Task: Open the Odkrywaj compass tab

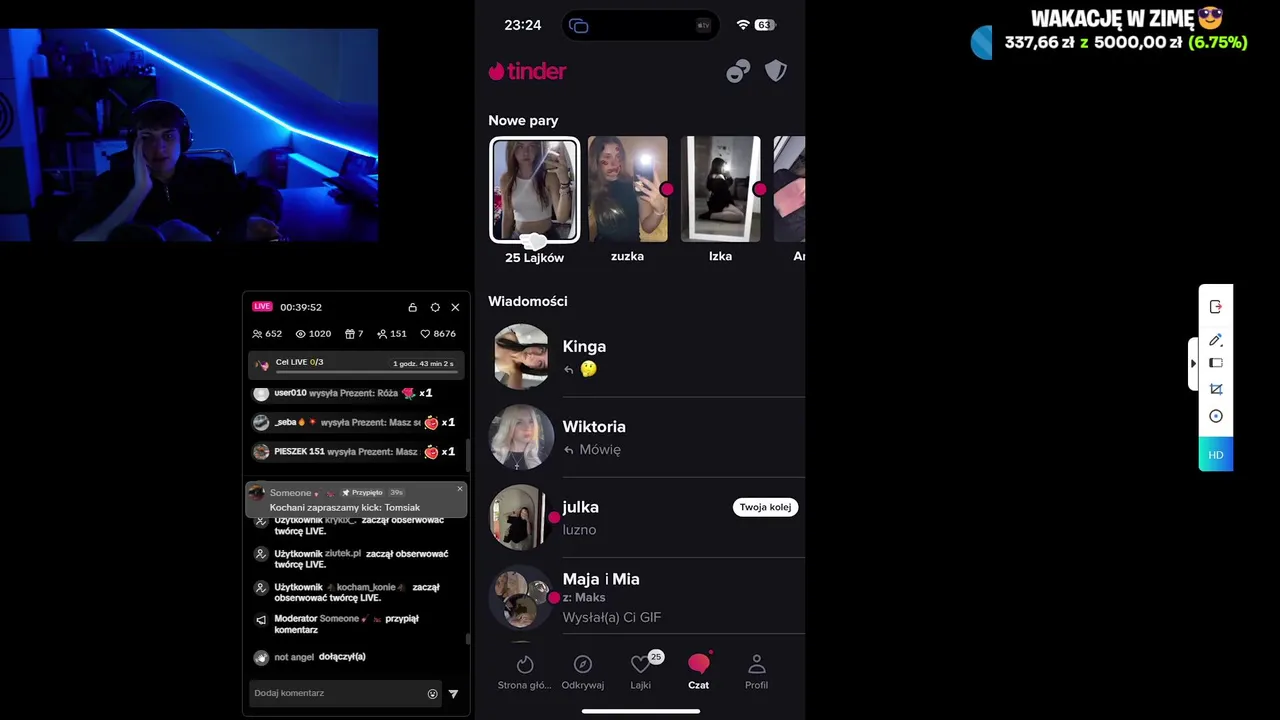Action: [583, 673]
